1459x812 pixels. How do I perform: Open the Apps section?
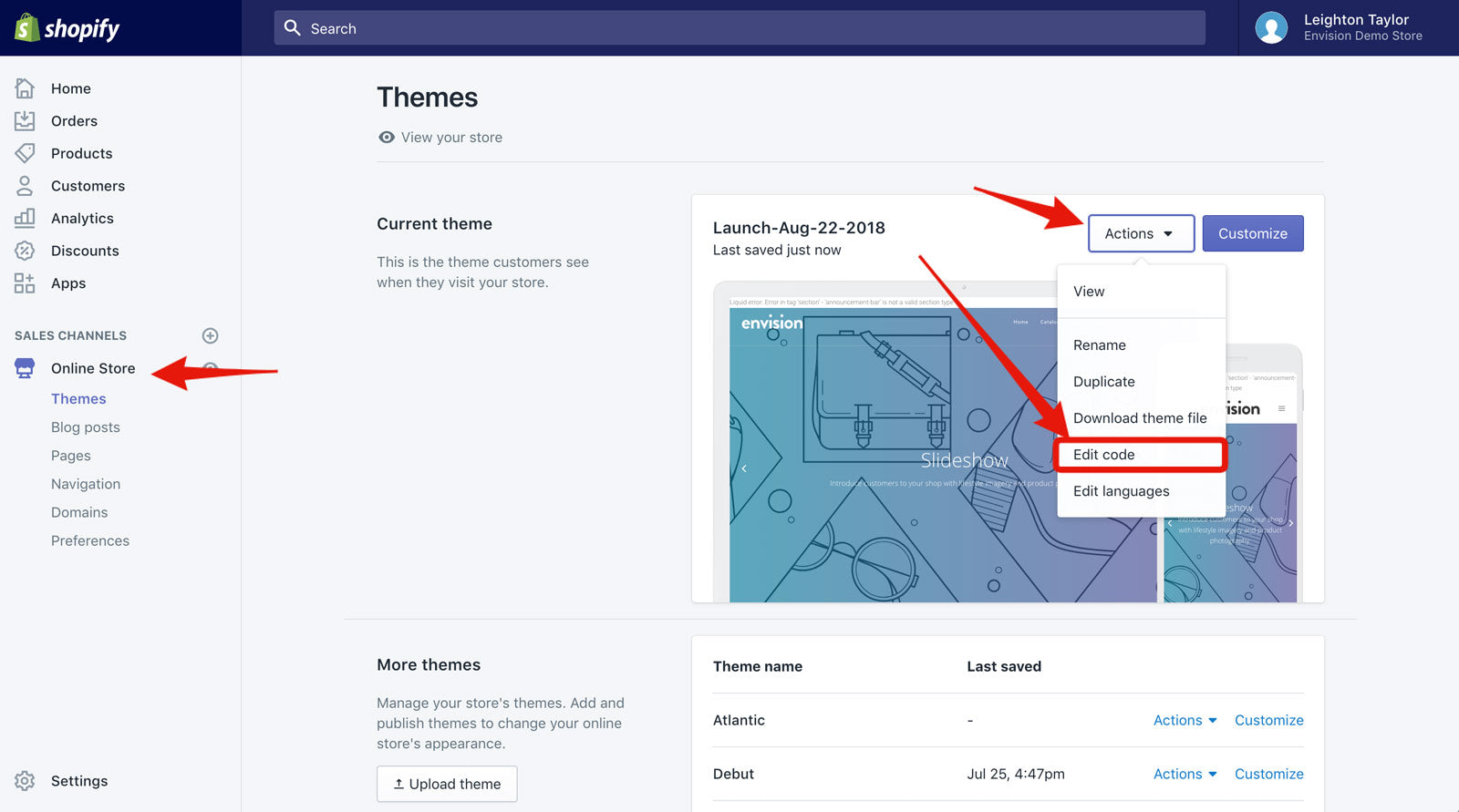click(x=68, y=283)
